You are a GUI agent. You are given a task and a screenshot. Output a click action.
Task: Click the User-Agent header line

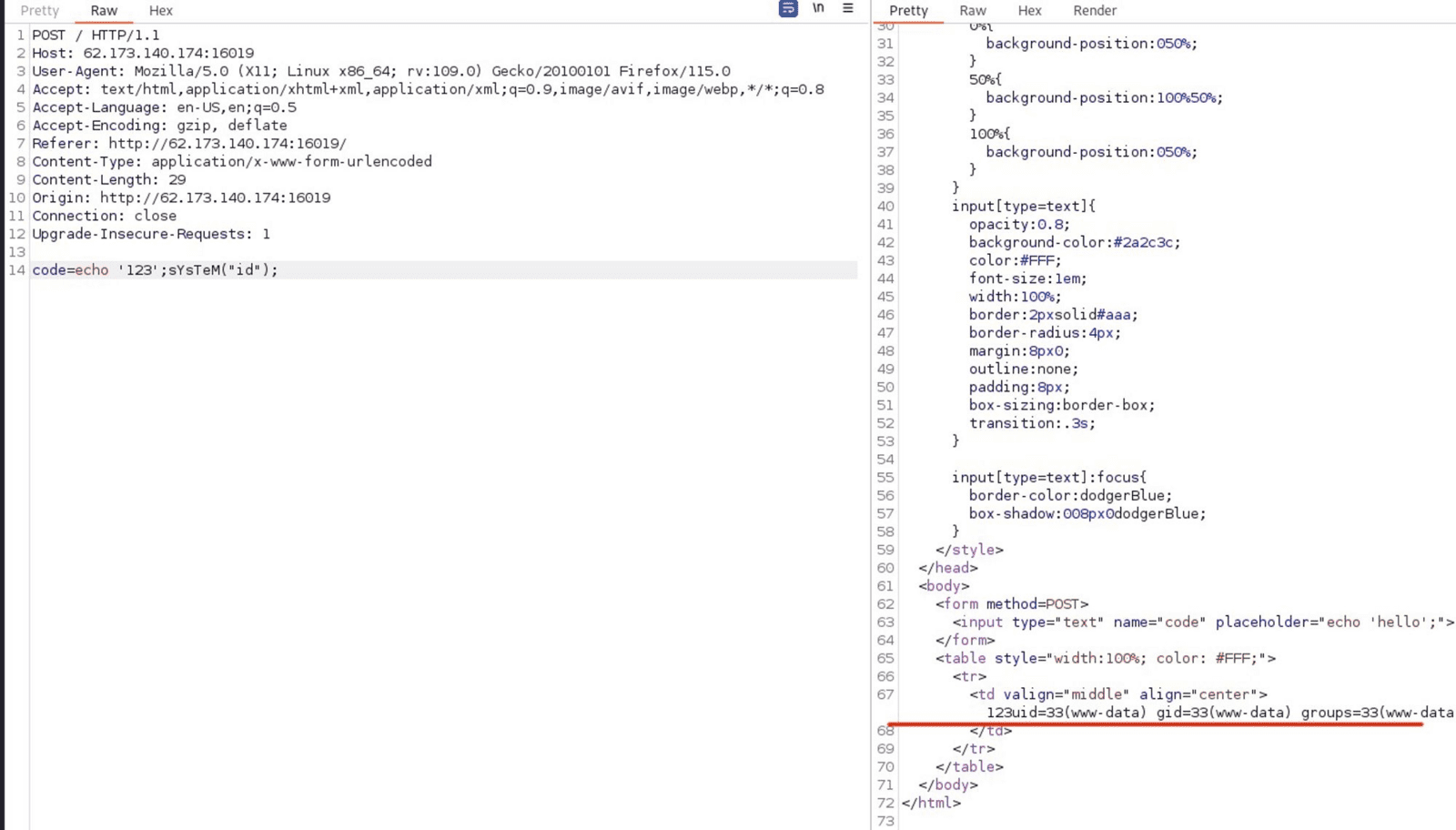tap(381, 71)
